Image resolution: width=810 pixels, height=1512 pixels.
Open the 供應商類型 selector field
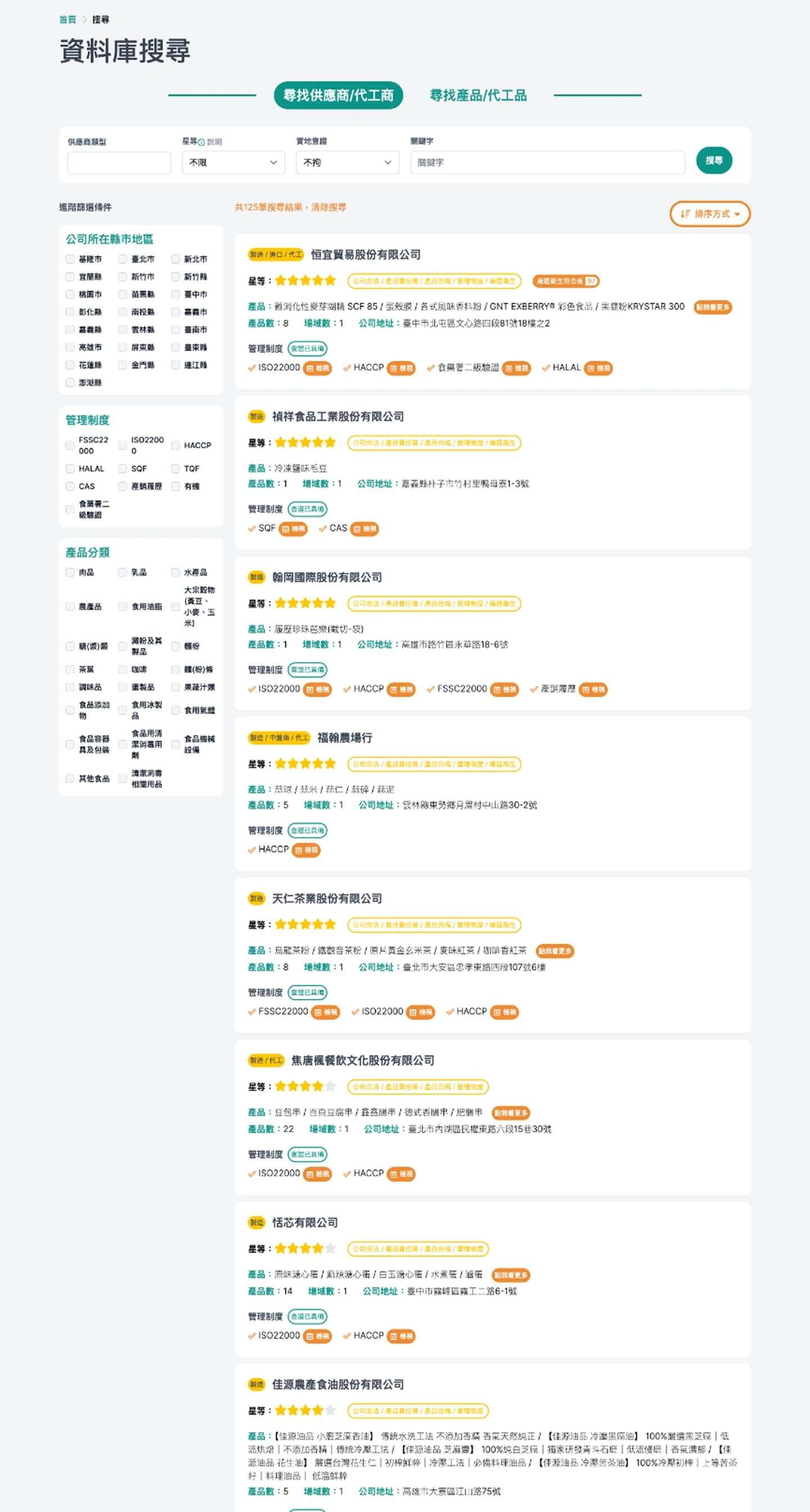[119, 163]
